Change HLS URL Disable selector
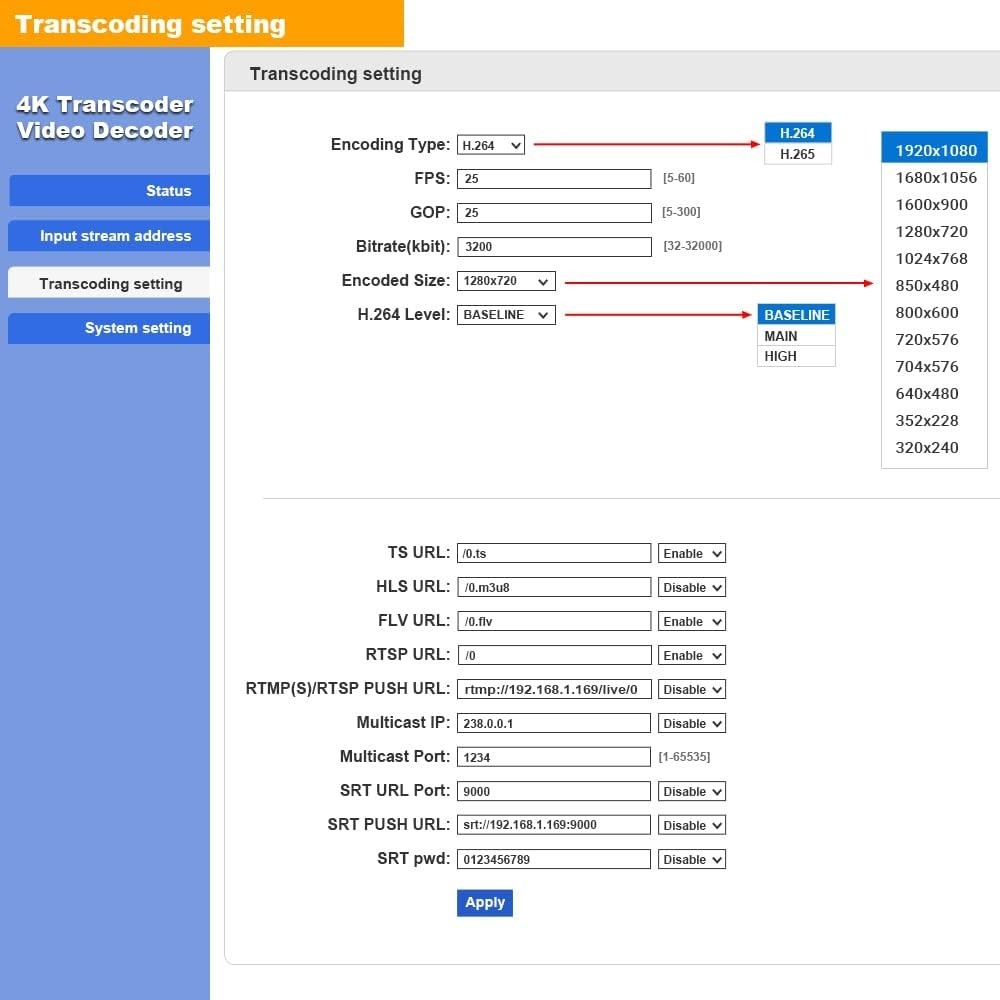The width and height of the screenshot is (1000, 1000). click(691, 587)
